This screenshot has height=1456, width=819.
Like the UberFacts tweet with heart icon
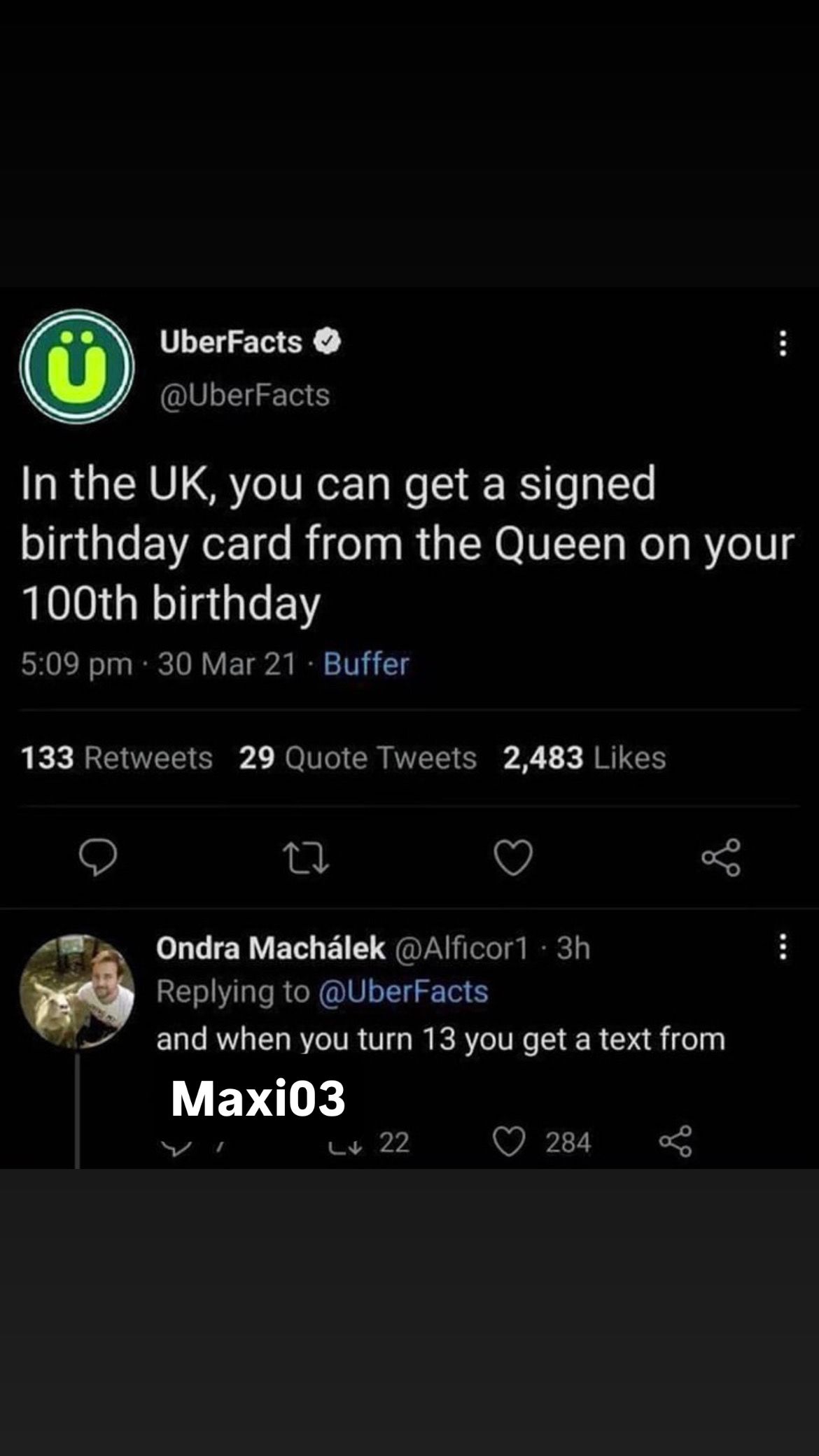(513, 857)
